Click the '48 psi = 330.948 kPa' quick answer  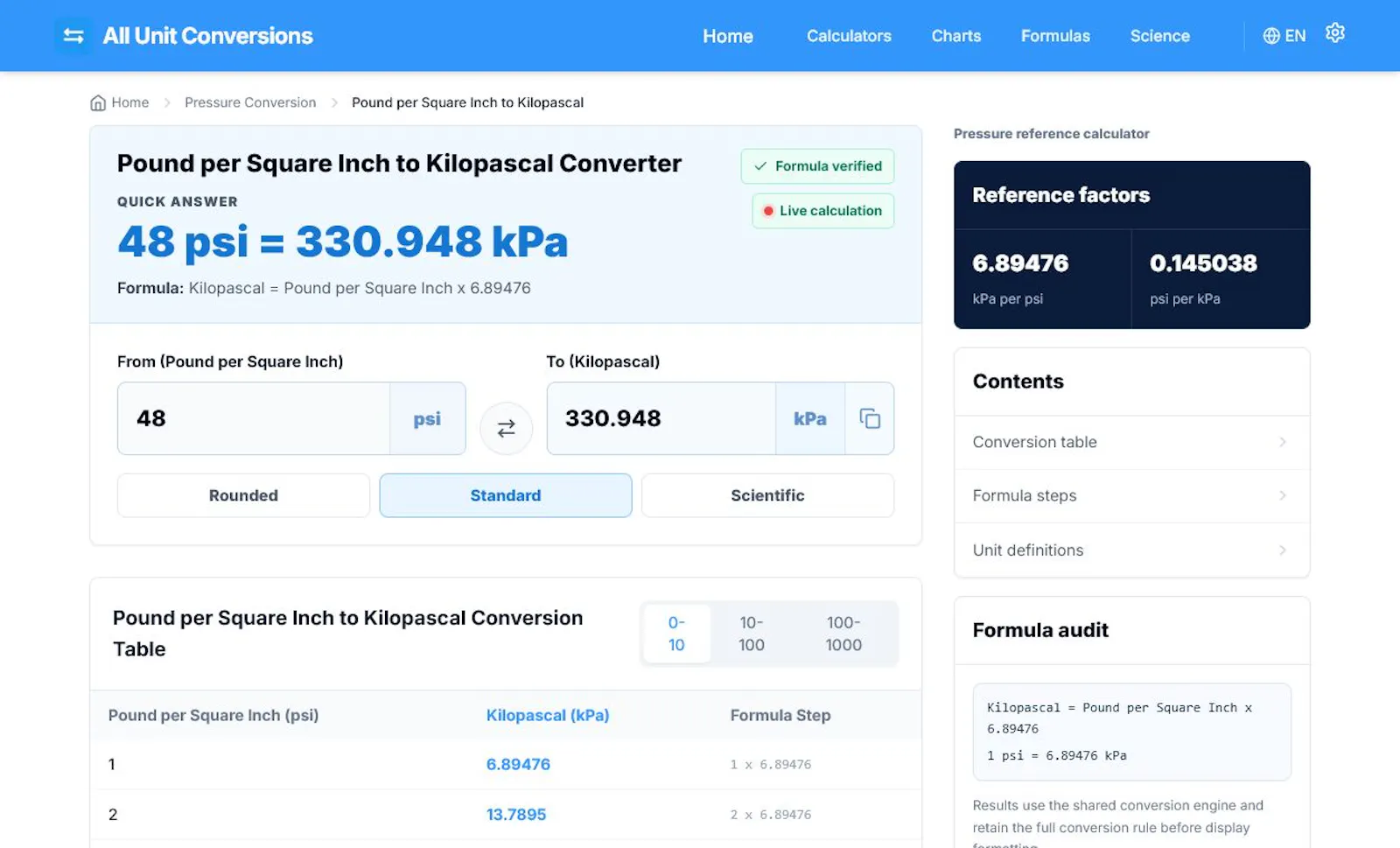tap(343, 242)
